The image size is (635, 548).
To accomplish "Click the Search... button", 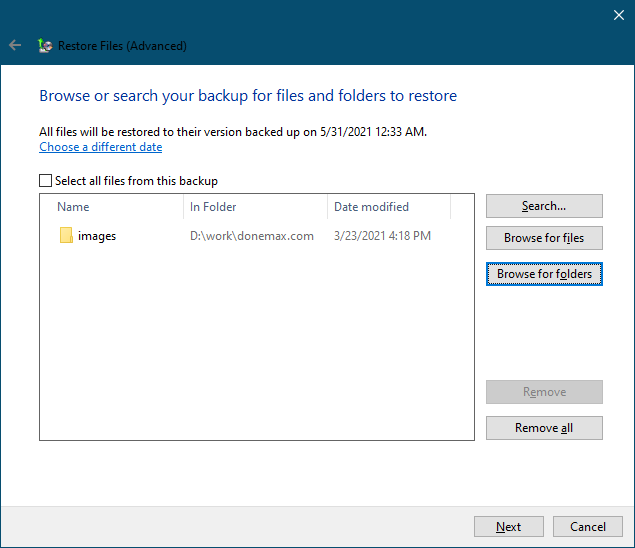I will click(x=544, y=206).
